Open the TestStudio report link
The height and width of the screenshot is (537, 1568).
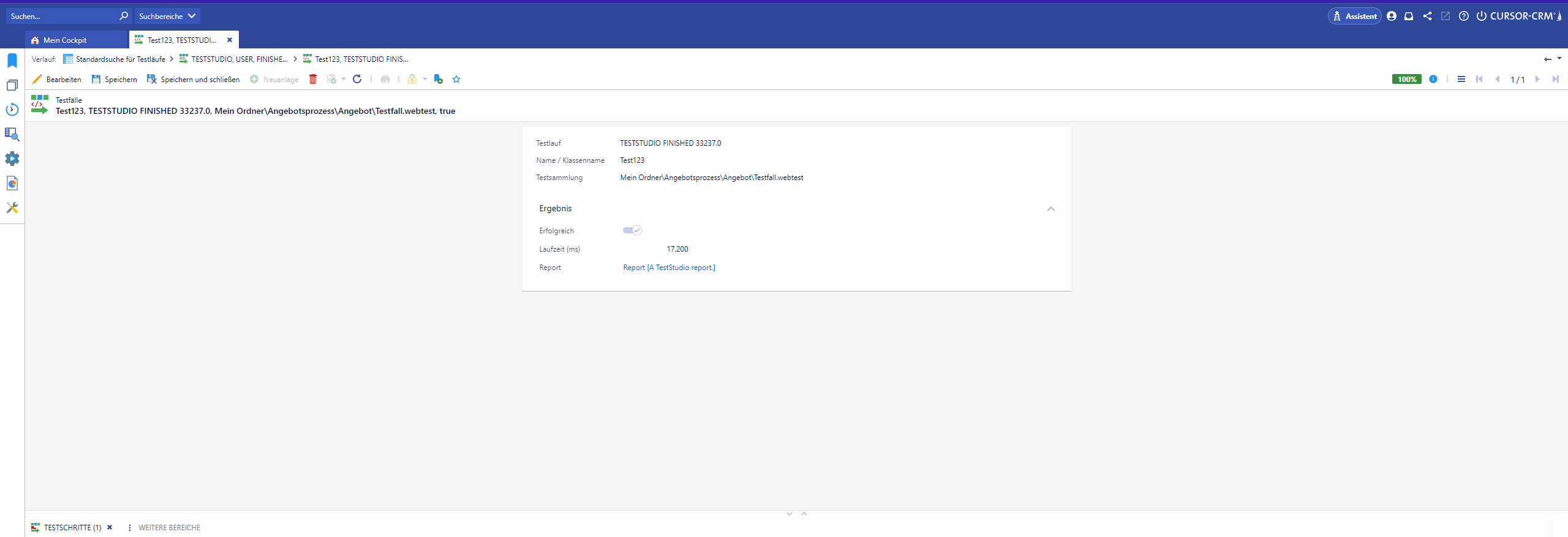[x=669, y=268]
